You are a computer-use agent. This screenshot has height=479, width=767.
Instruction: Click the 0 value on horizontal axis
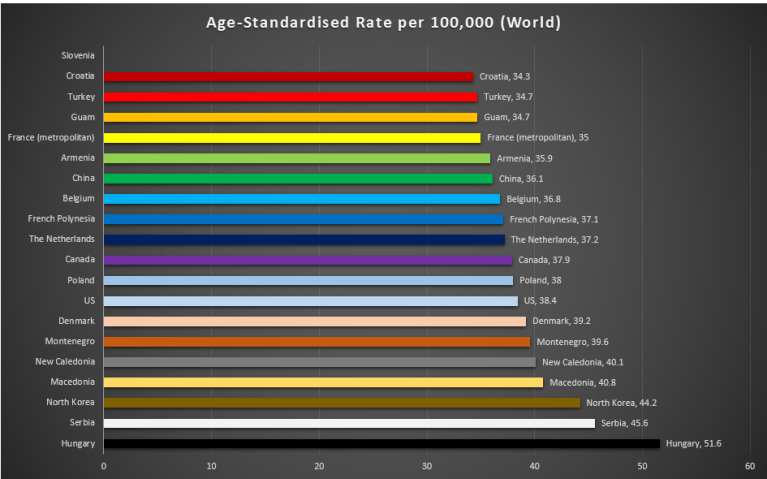tap(103, 465)
